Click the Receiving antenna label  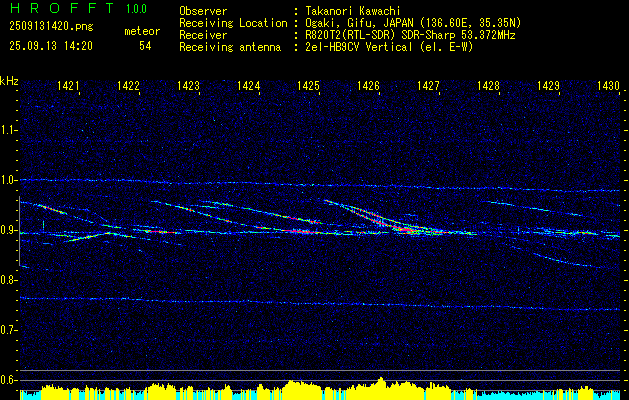(x=230, y=47)
